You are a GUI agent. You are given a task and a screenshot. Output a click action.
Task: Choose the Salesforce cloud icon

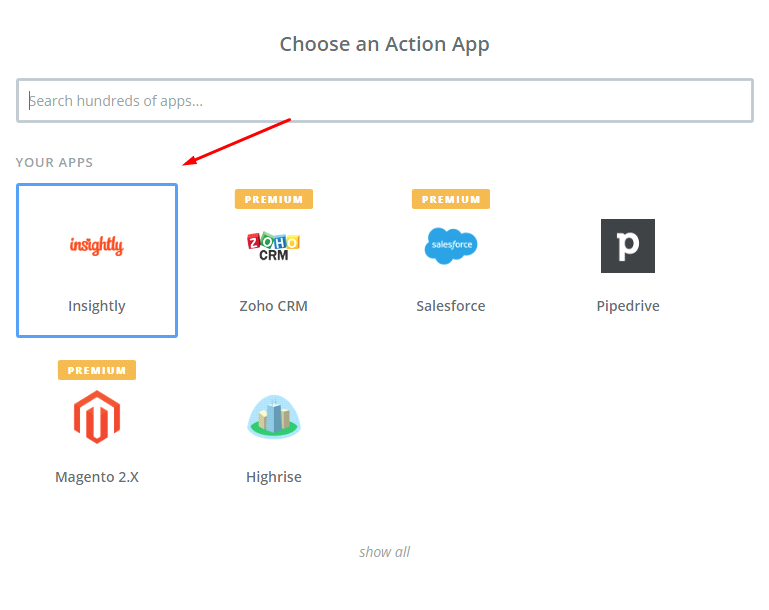coord(451,246)
